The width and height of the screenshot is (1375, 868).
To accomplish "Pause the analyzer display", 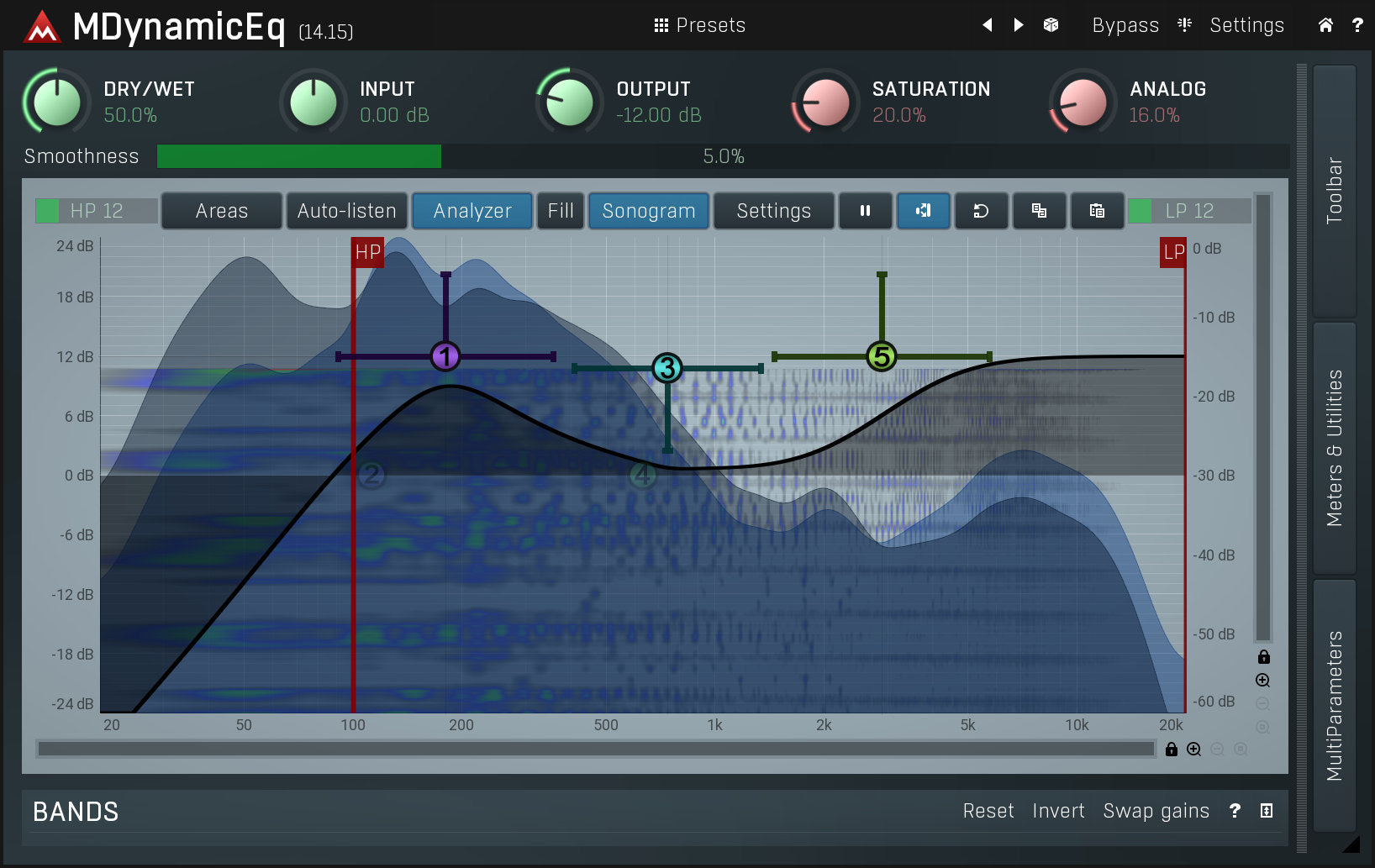I will (x=865, y=211).
